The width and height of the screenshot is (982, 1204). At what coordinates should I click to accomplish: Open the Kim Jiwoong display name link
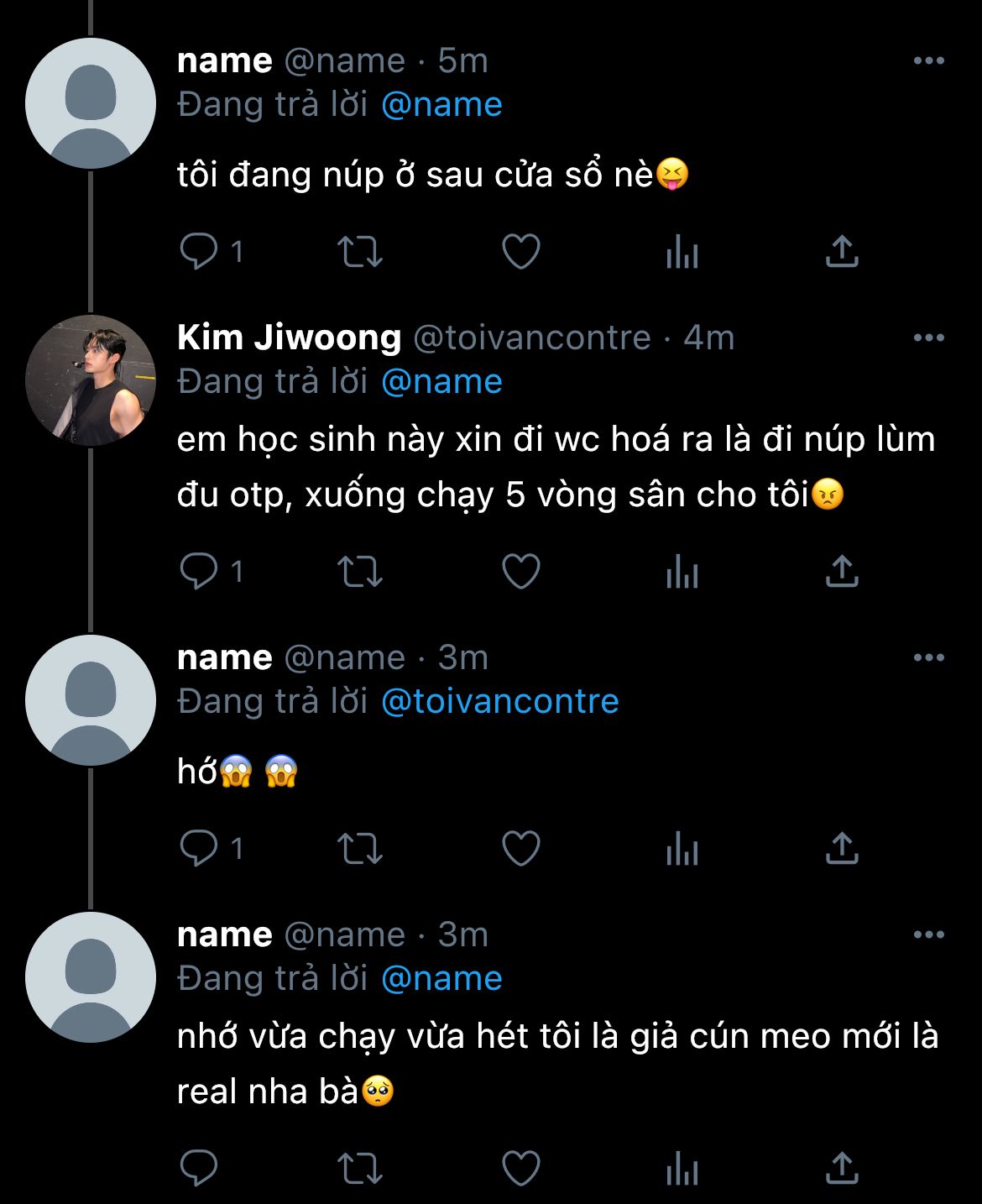pyautogui.click(x=289, y=338)
